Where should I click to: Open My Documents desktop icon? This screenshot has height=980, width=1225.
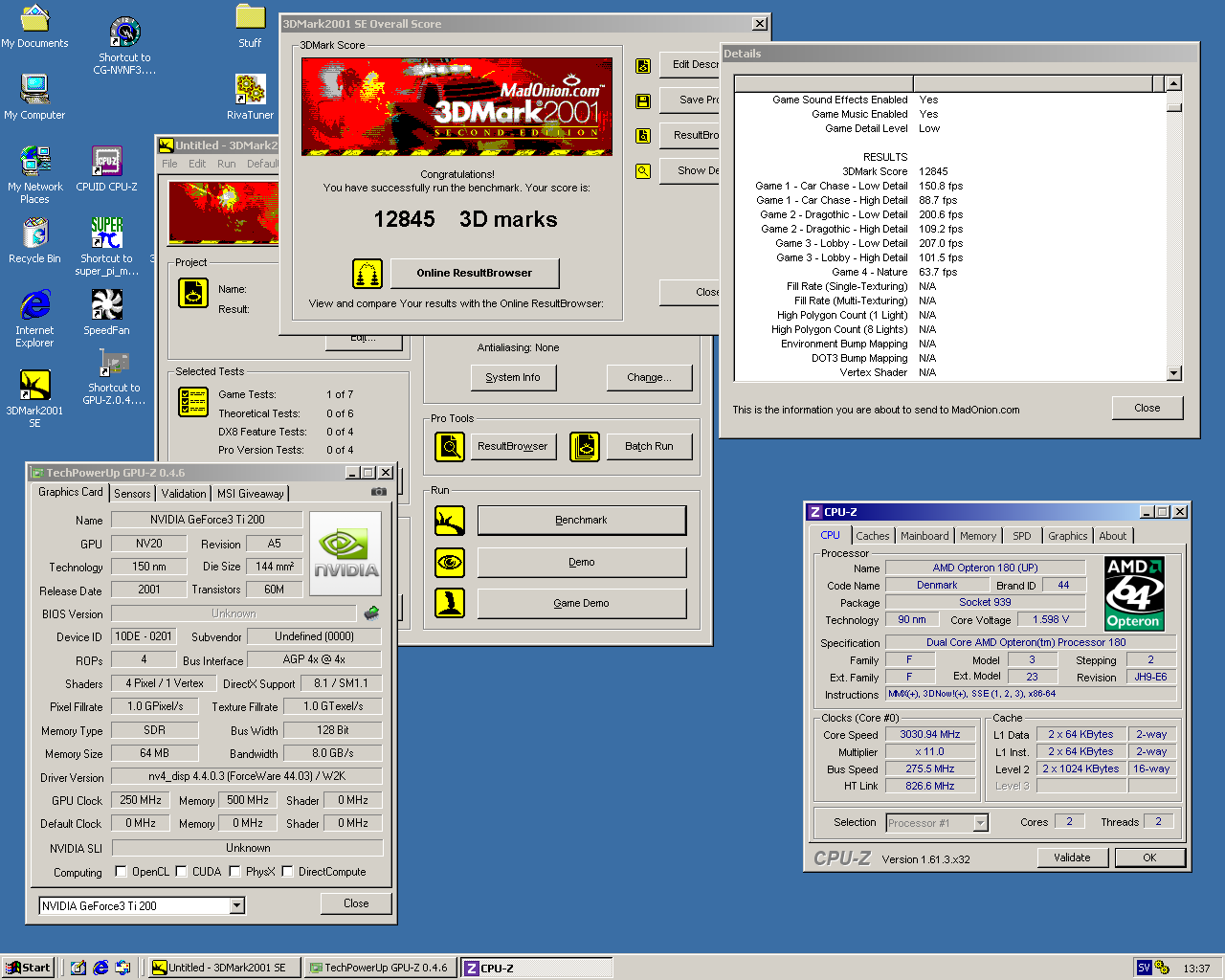[34, 27]
